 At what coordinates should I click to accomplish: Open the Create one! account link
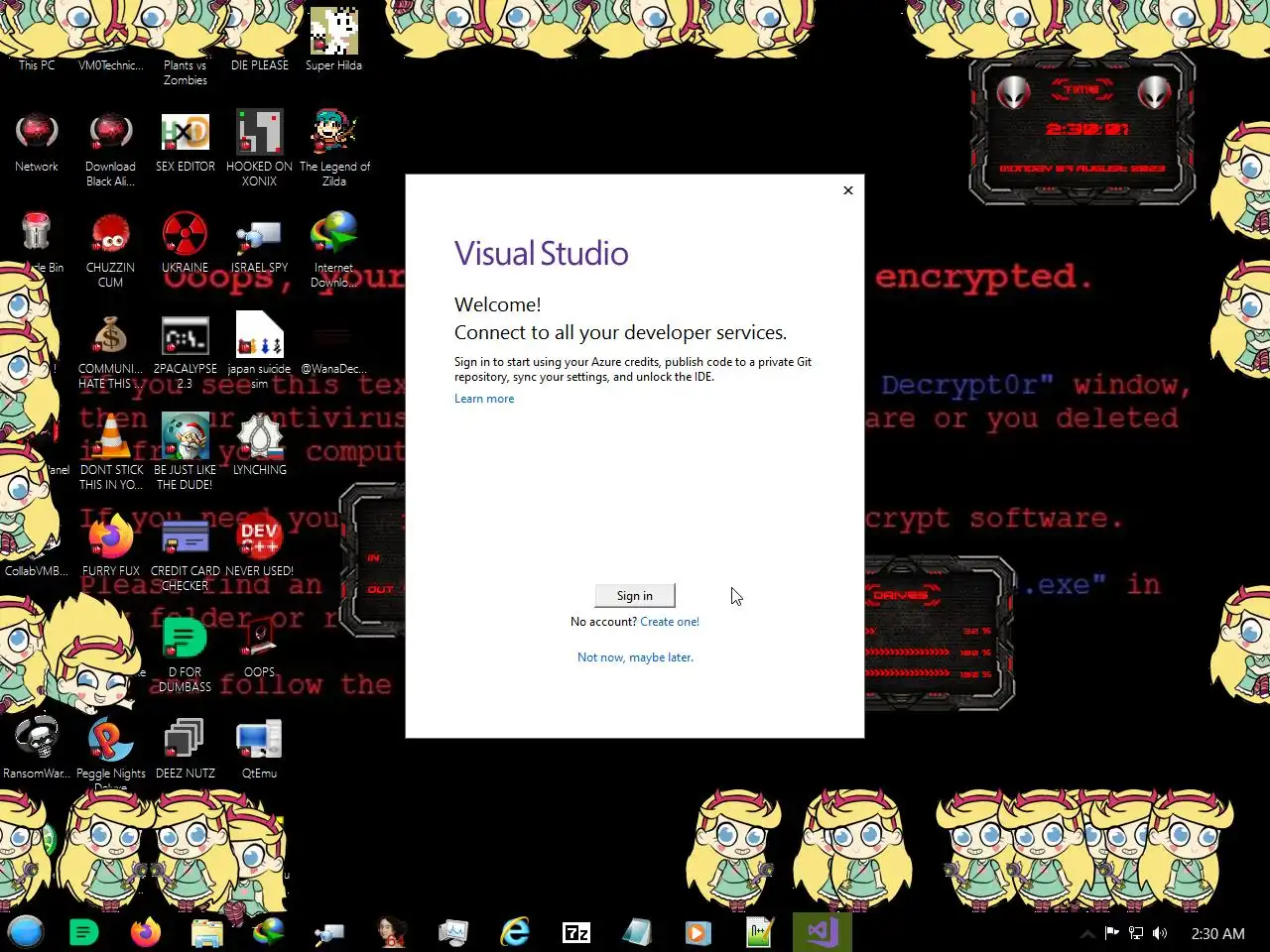tap(670, 622)
